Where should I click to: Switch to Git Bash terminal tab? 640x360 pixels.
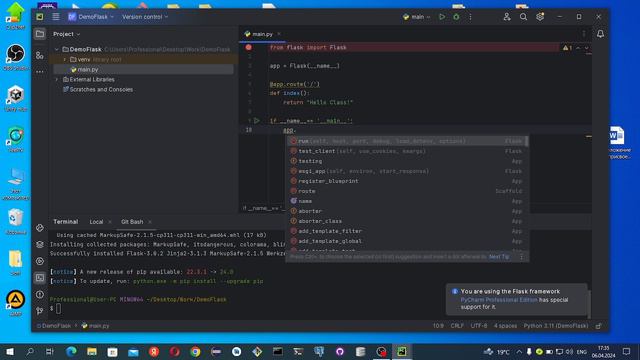132,222
